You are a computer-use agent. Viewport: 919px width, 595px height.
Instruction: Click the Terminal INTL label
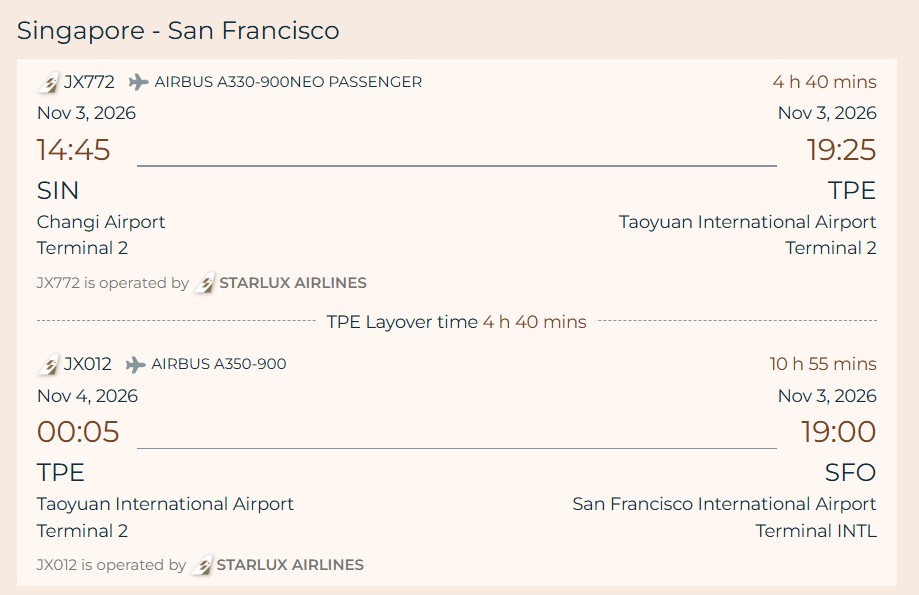pos(815,531)
